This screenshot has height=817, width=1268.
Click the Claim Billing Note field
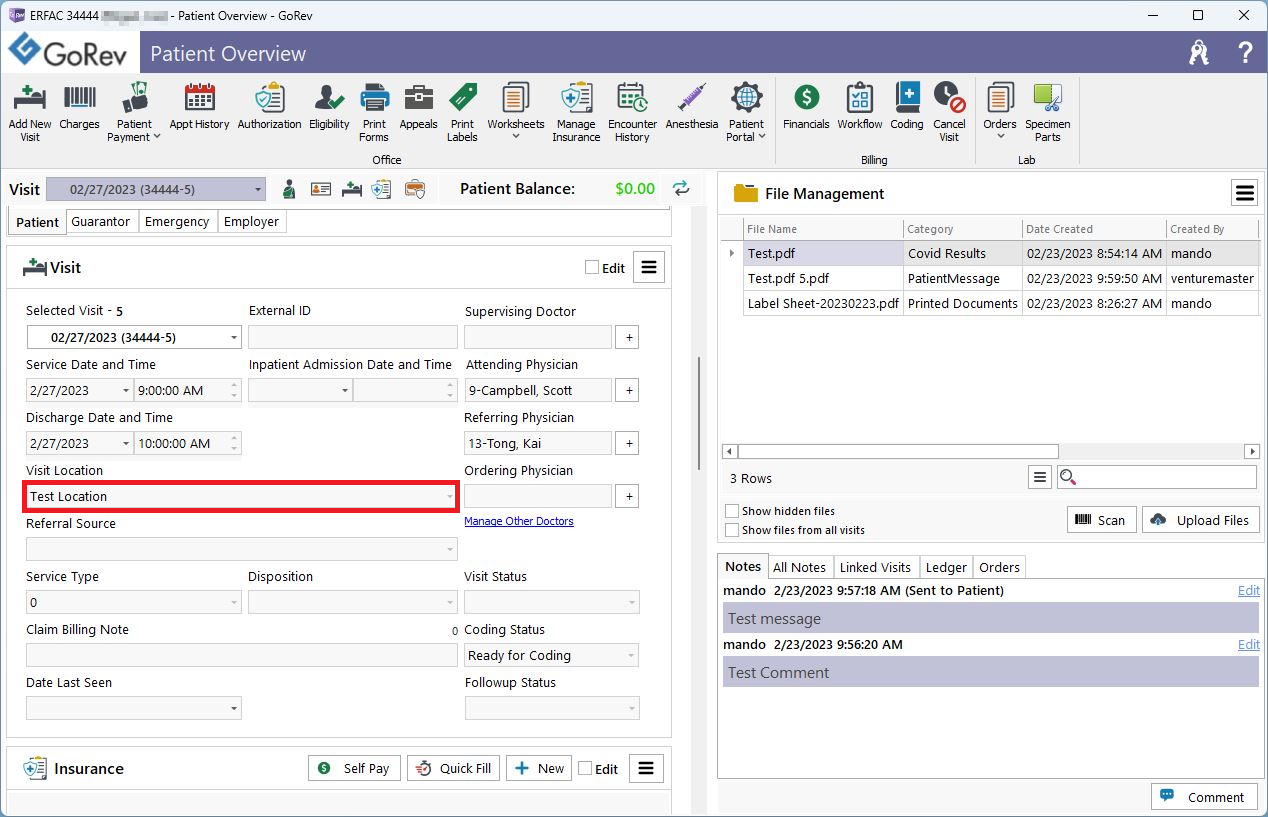(241, 656)
